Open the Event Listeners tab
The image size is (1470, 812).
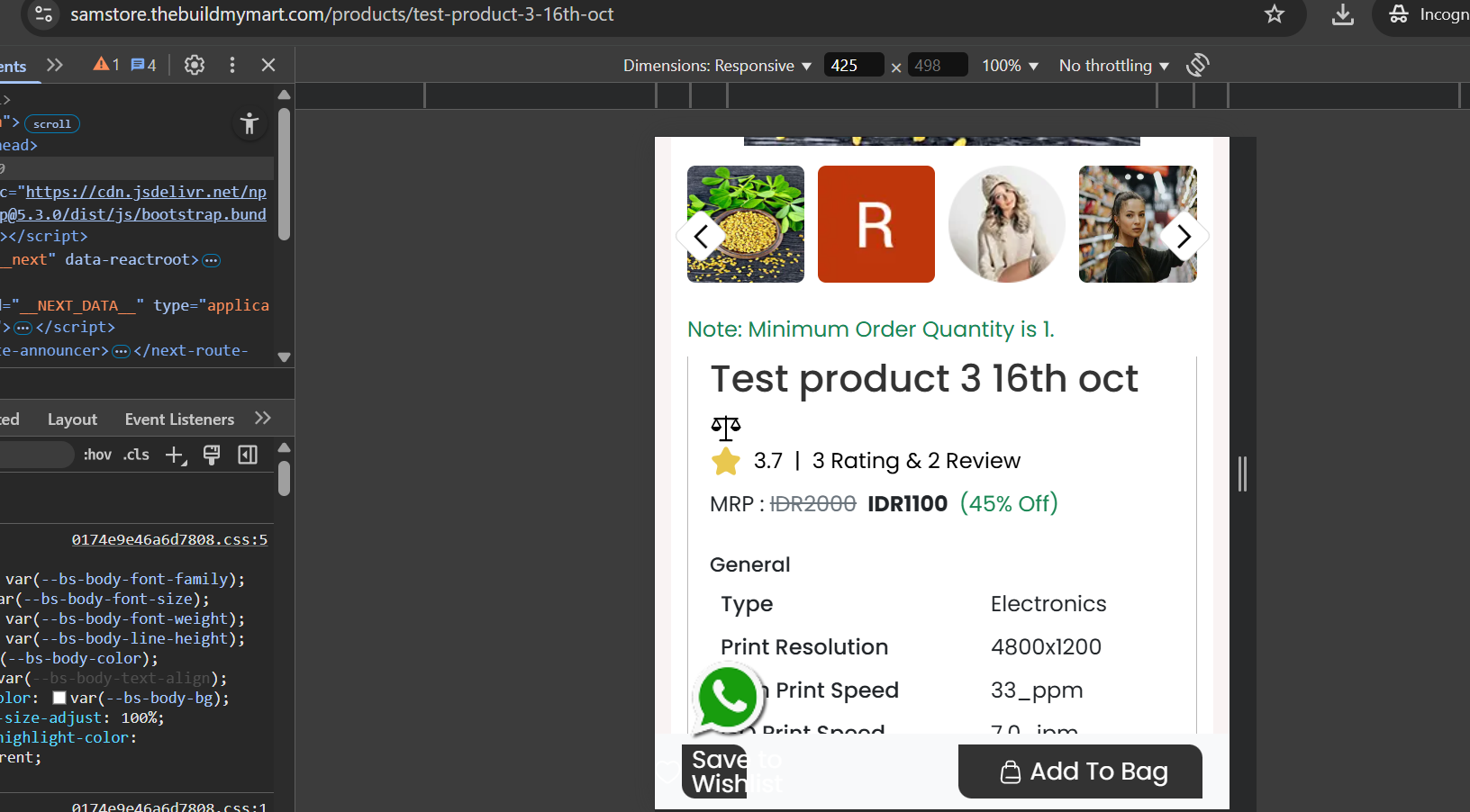tap(179, 420)
